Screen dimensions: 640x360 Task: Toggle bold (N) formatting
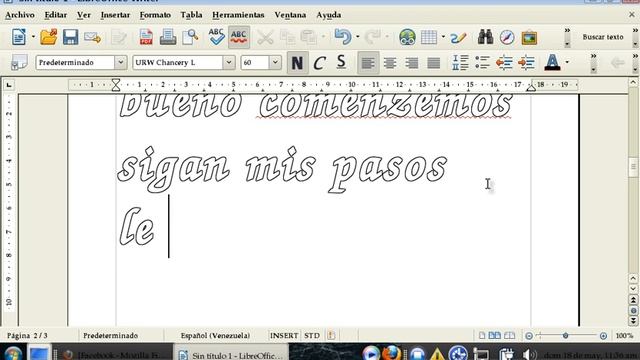pyautogui.click(x=297, y=62)
